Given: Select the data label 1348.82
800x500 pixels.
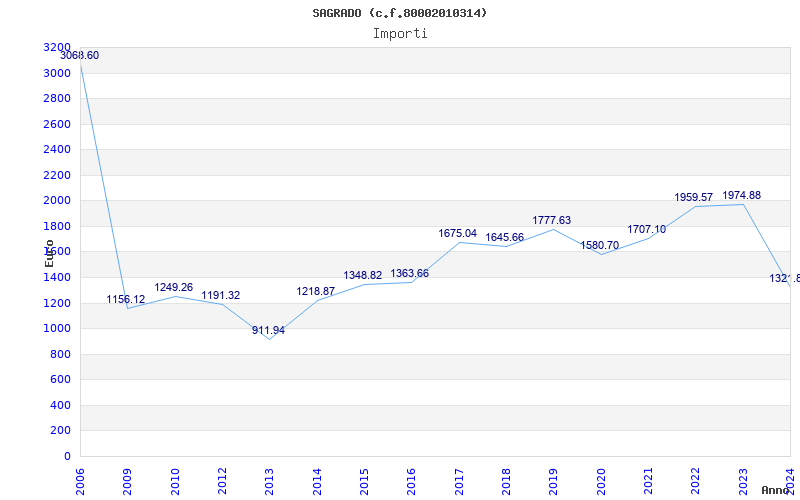Looking at the screenshot, I should coord(362,276).
